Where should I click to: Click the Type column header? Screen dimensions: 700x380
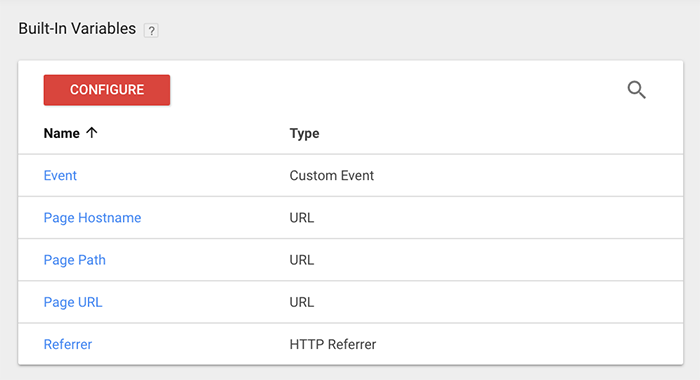[x=304, y=133]
